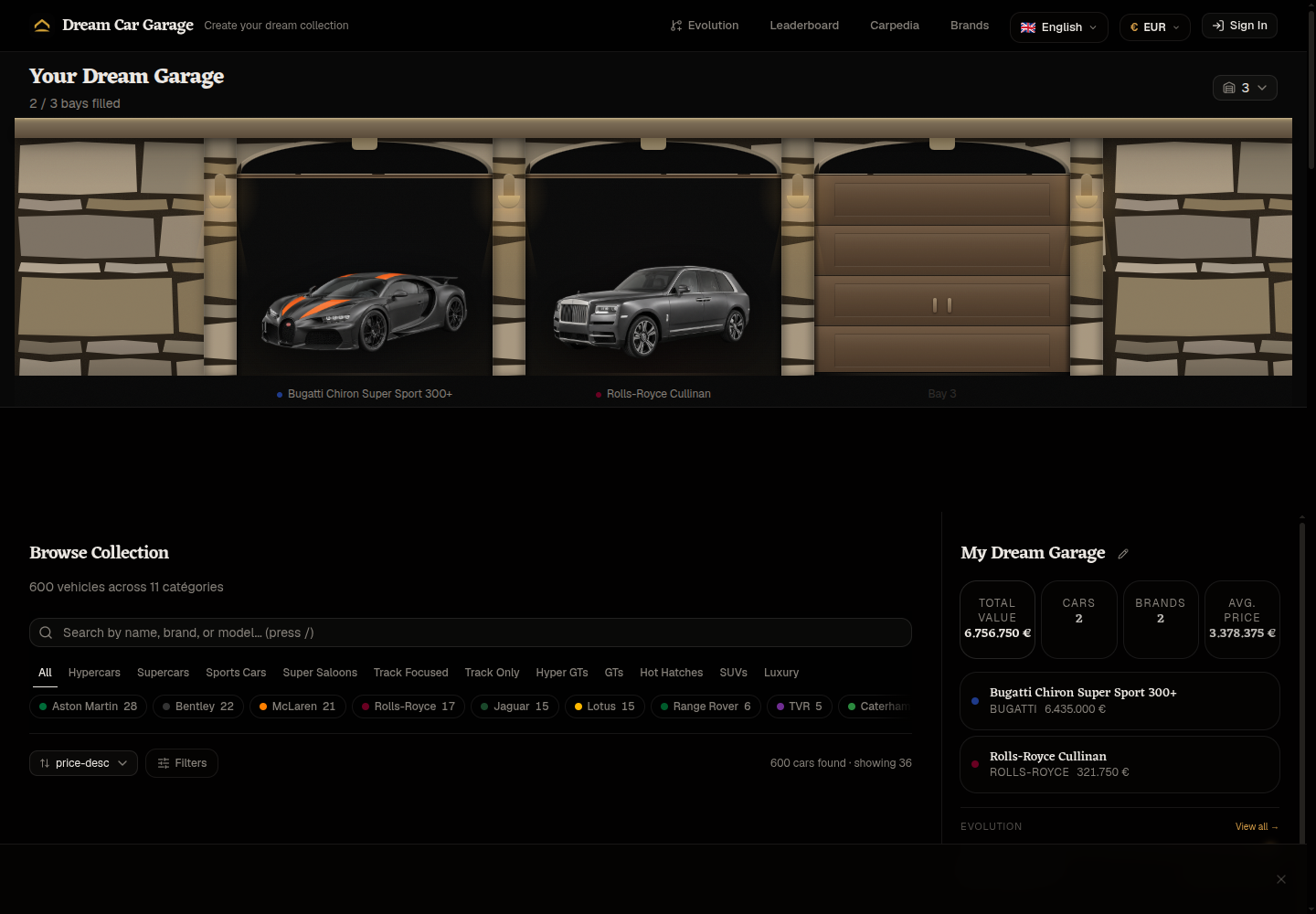Click the Sign In button
Screen dimensions: 1316x914
pos(1239,26)
